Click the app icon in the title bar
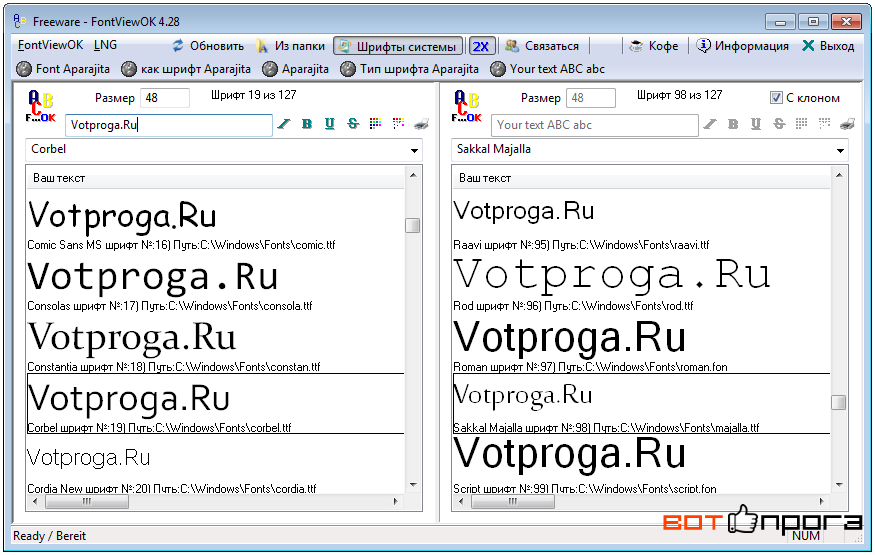This screenshot has width=875, height=555. click(20, 21)
